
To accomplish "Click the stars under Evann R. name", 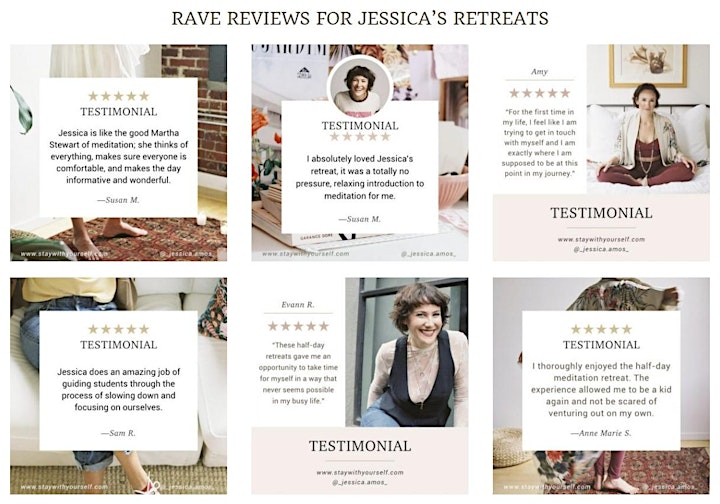I will pyautogui.click(x=298, y=326).
